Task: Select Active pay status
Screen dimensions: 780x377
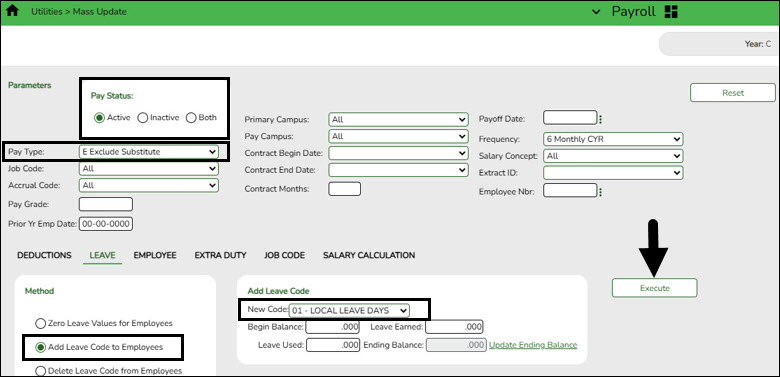Action: 99,118
